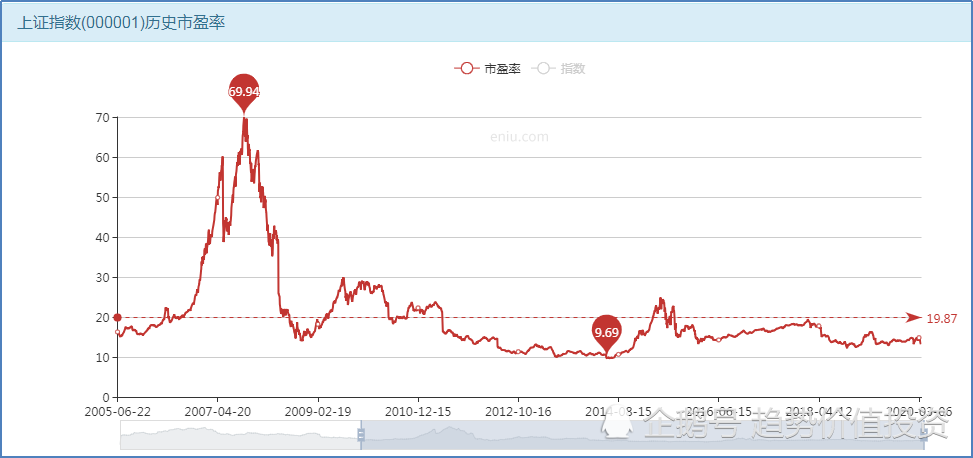Click the left zoom slider handle
The height and width of the screenshot is (458, 973).
[x=361, y=435]
